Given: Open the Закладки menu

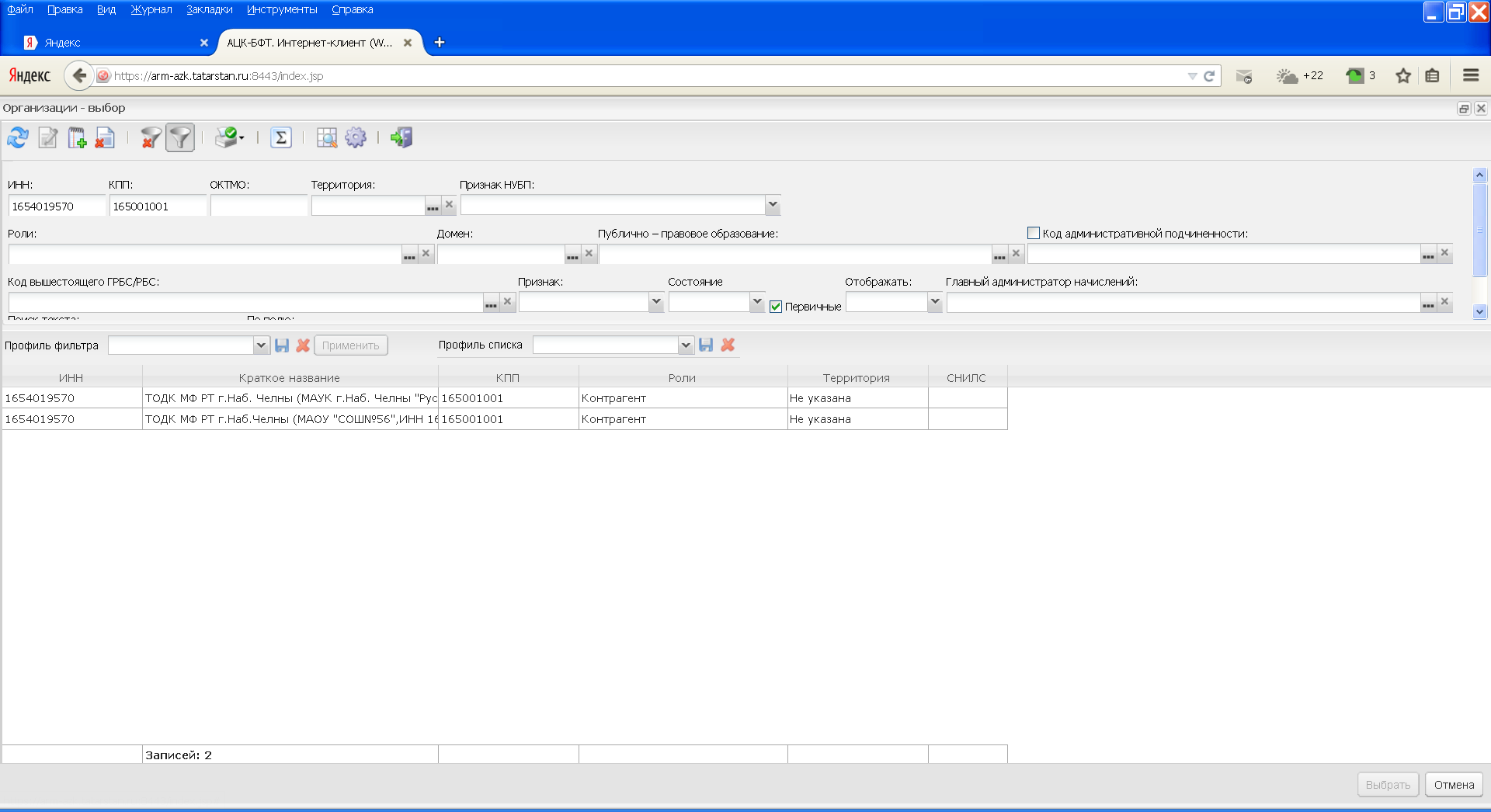Looking at the screenshot, I should [x=209, y=9].
